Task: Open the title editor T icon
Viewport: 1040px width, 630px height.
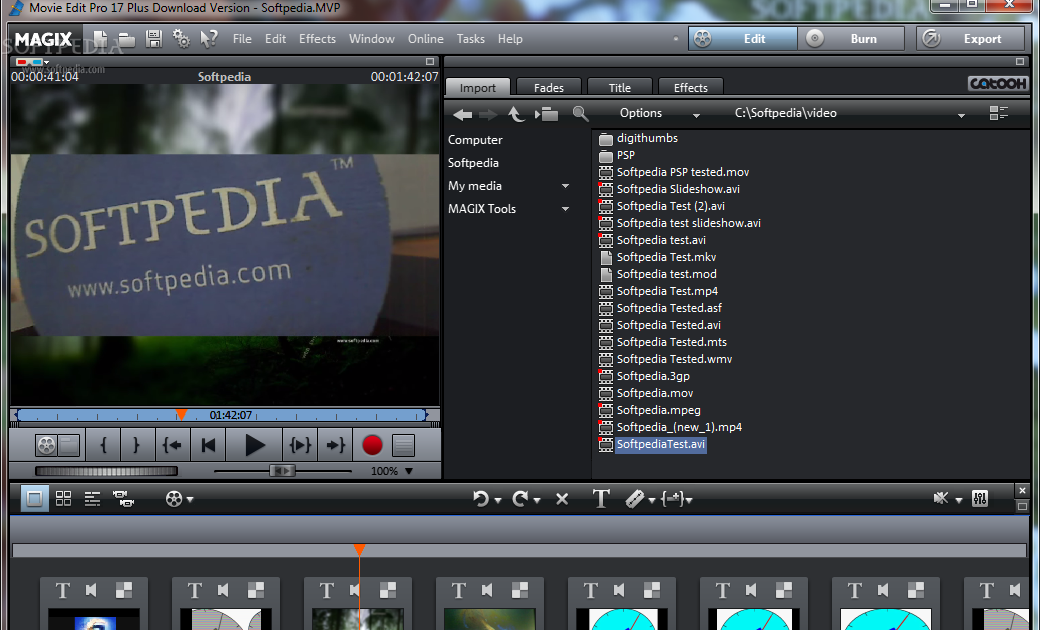Action: point(601,499)
